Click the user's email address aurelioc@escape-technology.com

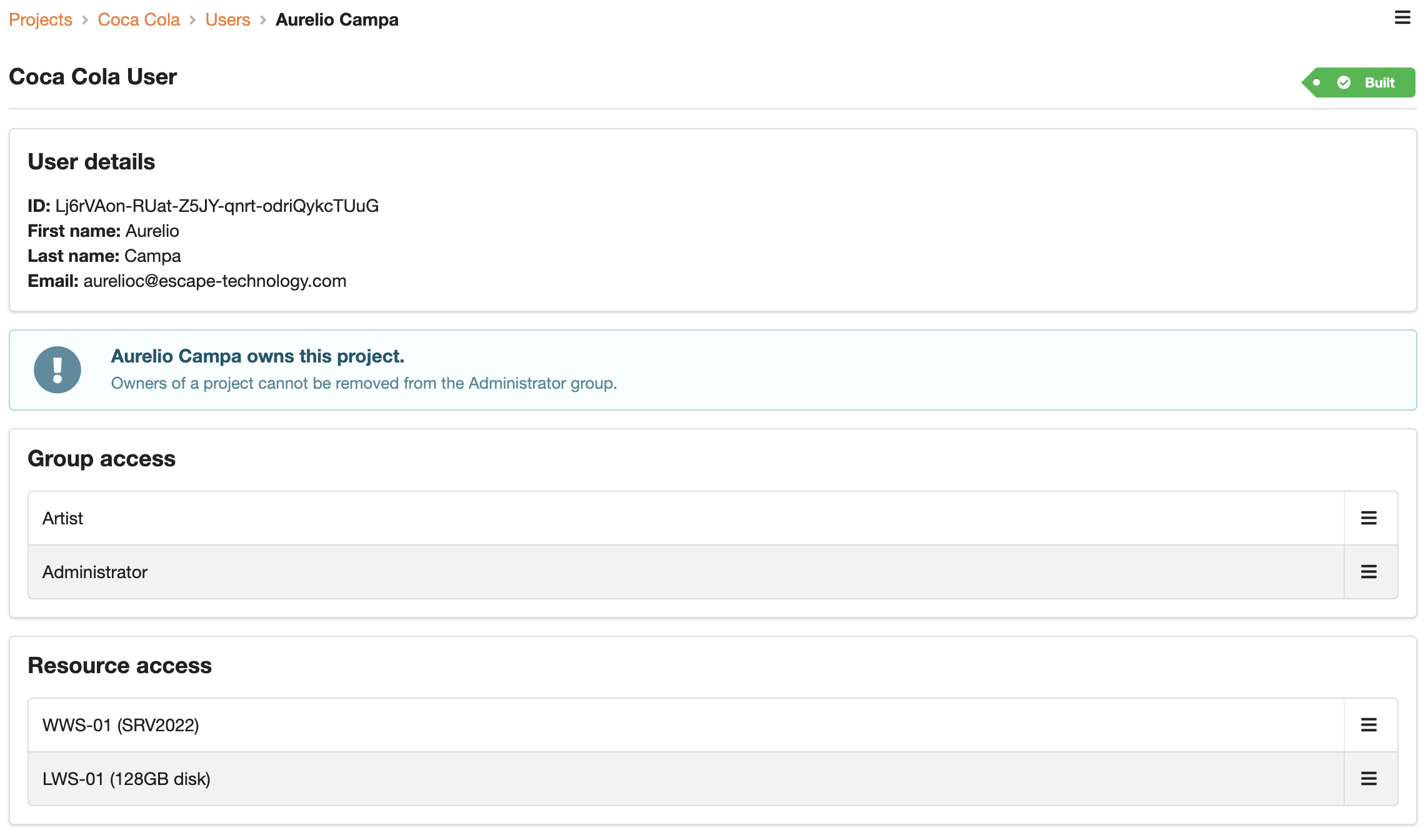pyautogui.click(x=215, y=281)
